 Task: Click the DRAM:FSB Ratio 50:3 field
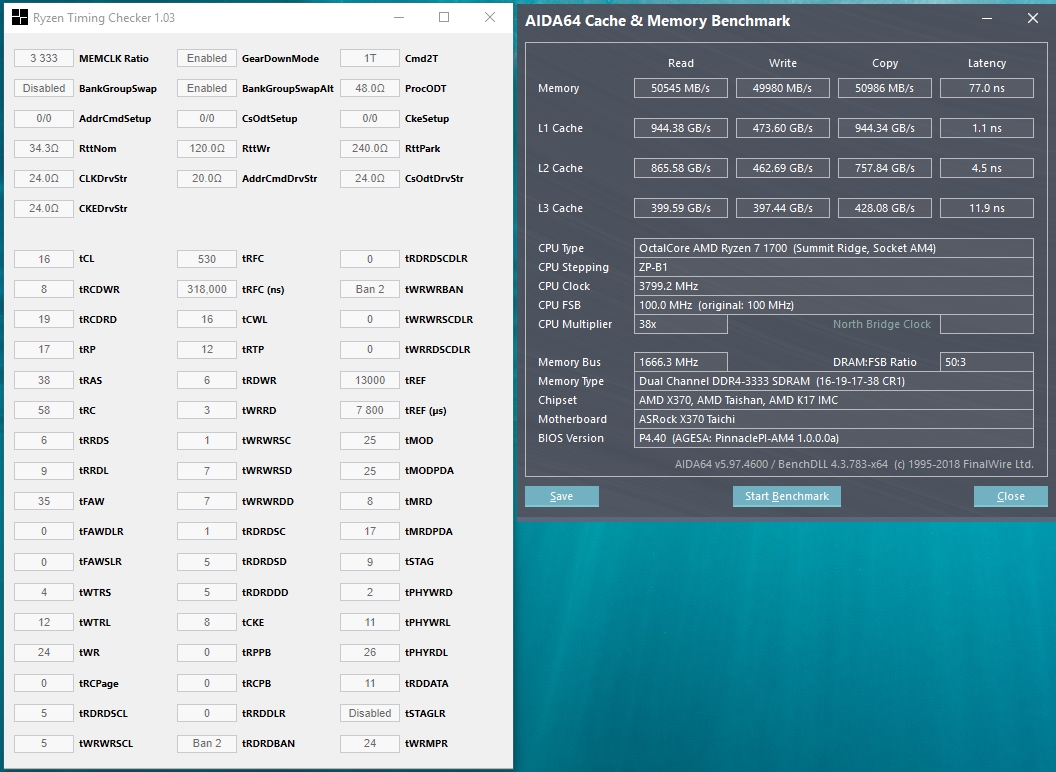987,362
